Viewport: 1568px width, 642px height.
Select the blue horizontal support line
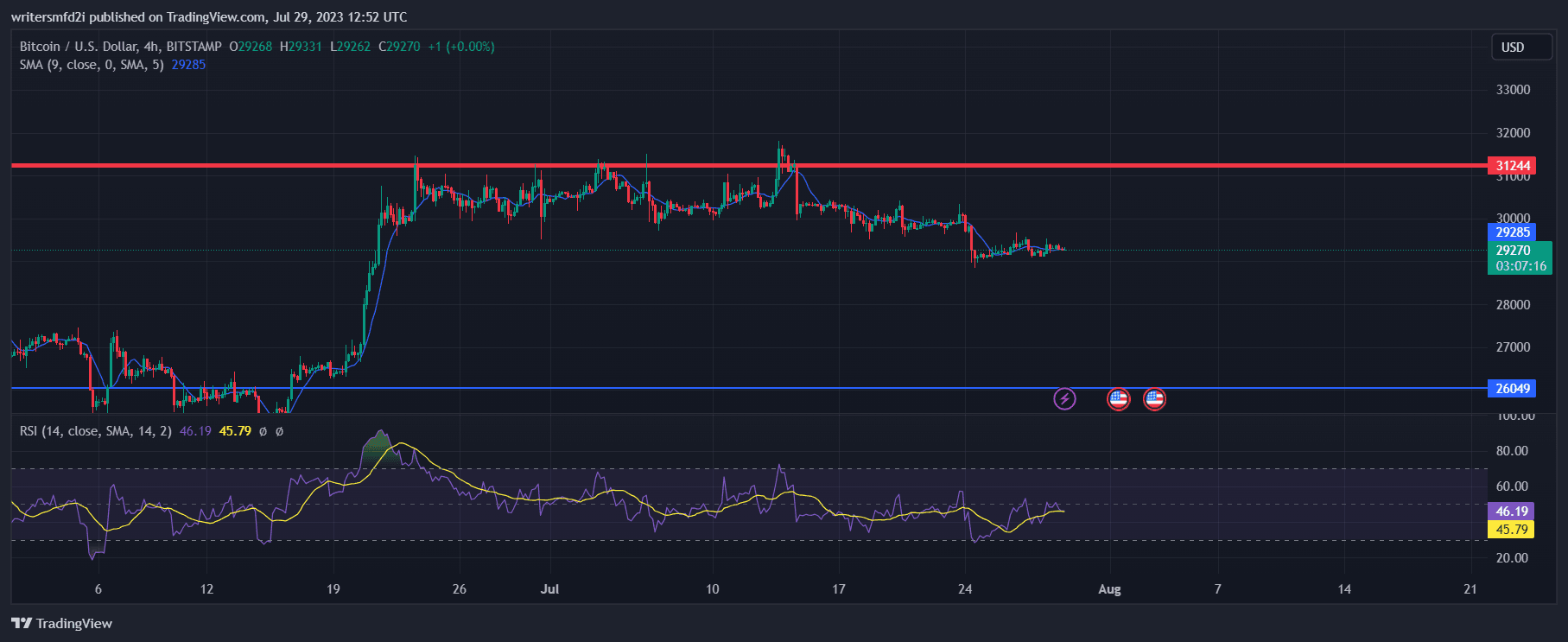[x=691, y=388]
